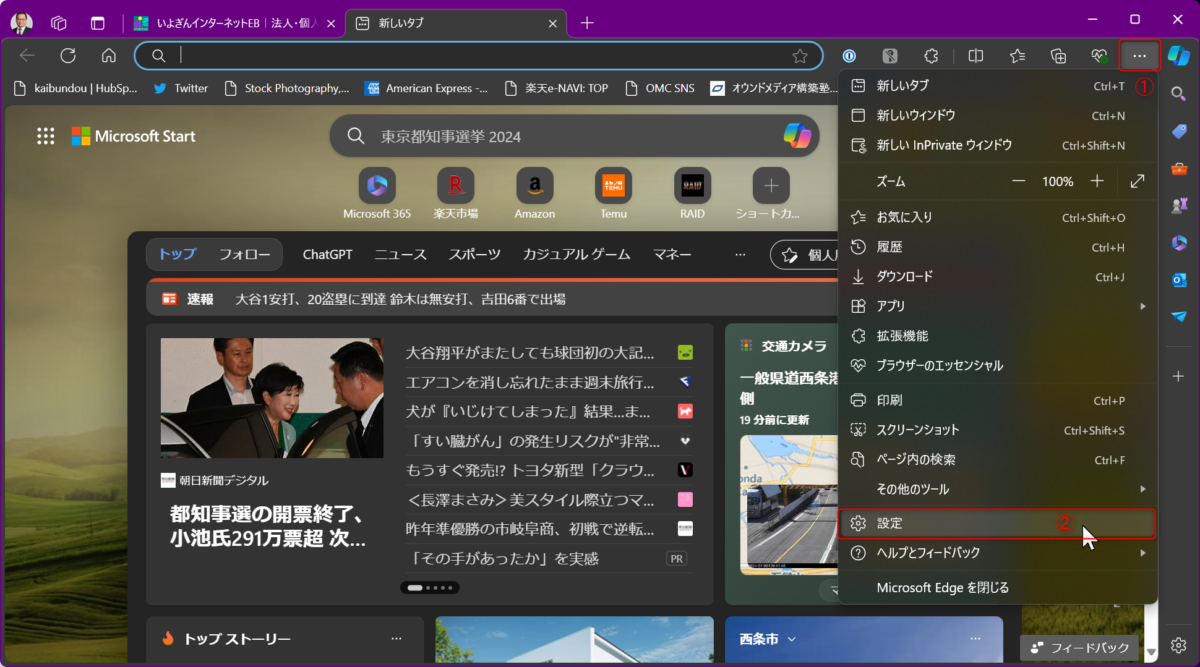This screenshot has width=1200, height=667.
Task: Open the Twitter bookmark
Action: click(x=181, y=88)
